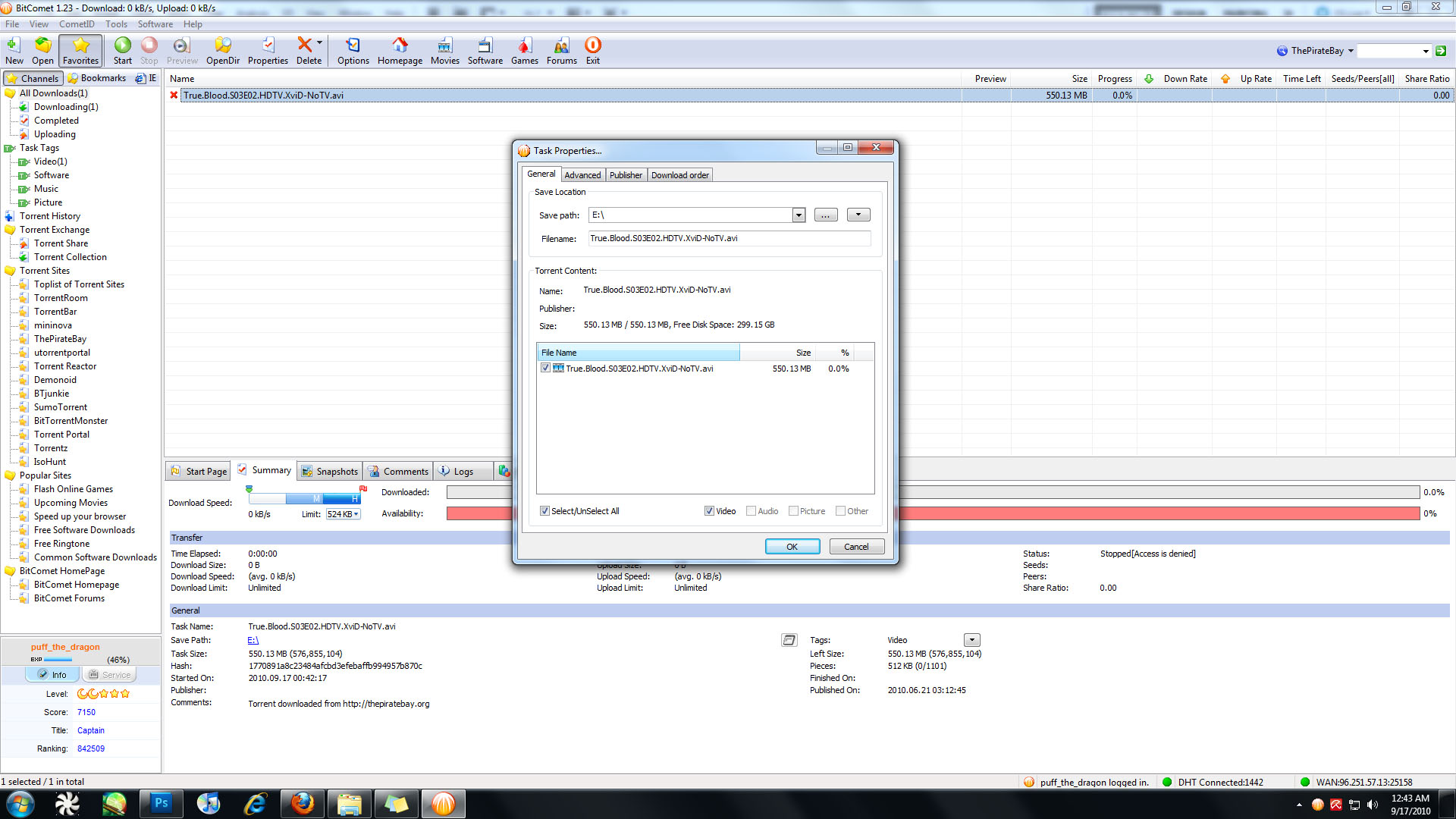1456x819 pixels.
Task: Open the Delete button dropdown arrow
Action: [319, 43]
